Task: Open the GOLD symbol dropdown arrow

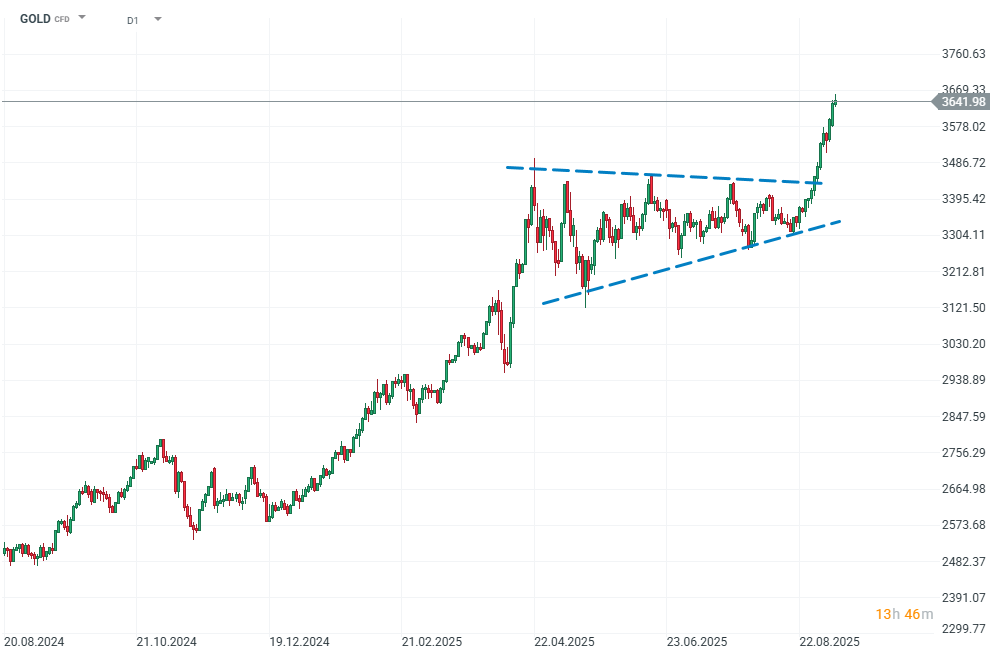Action: tap(82, 18)
